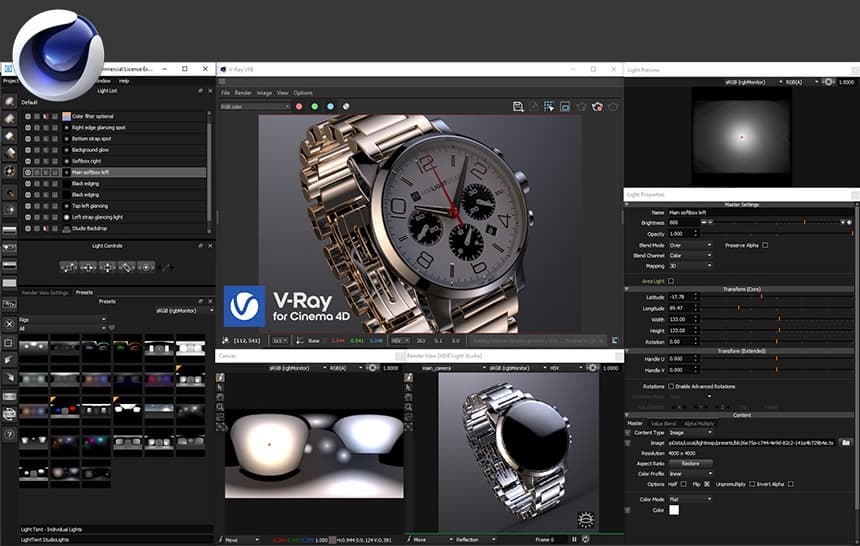Open the File menu in V-Ray VFB

[225, 93]
